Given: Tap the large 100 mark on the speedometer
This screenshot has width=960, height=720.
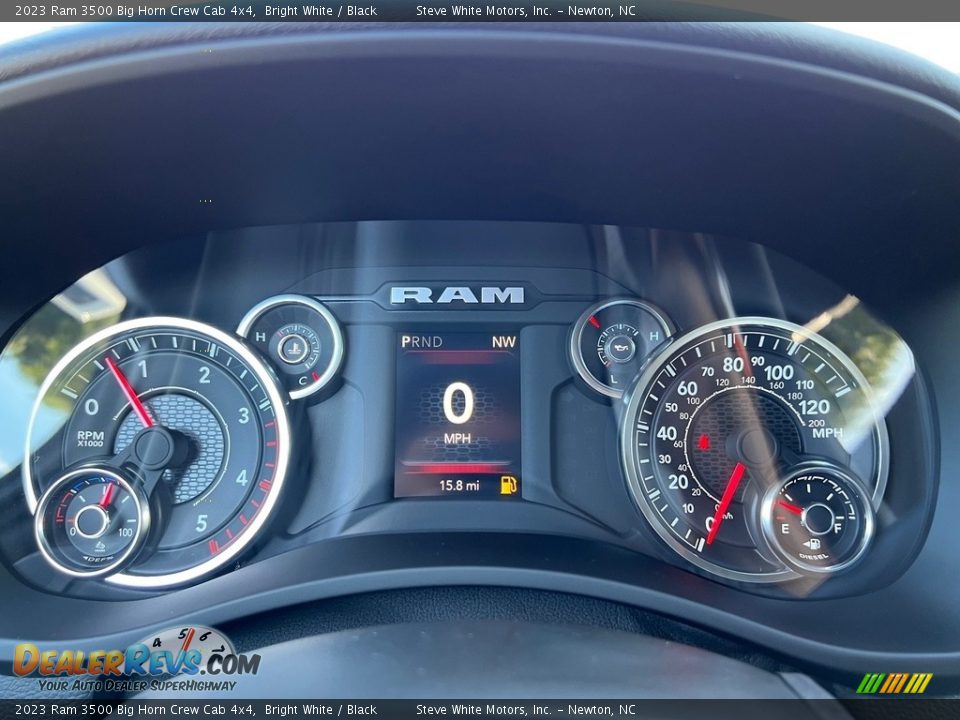Looking at the screenshot, I should tap(779, 372).
